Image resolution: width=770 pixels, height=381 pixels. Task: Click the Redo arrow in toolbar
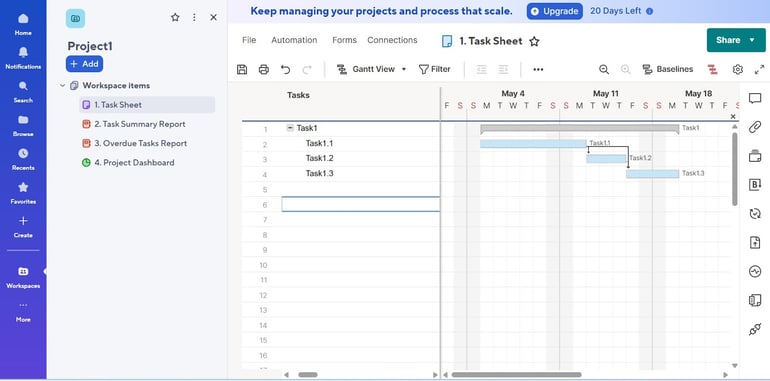pyautogui.click(x=307, y=69)
